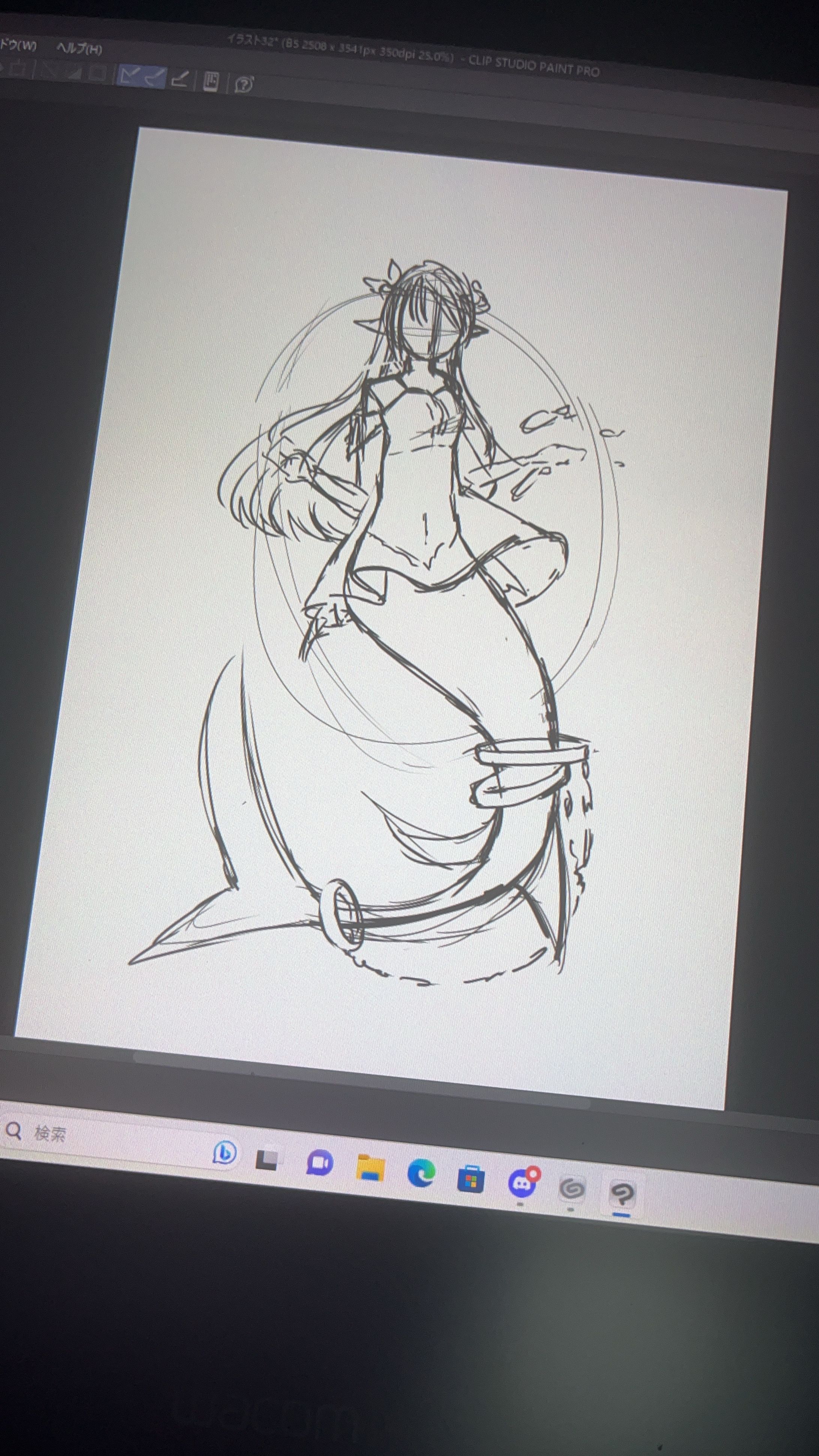
Task: Open File Explorer from the taskbar
Action: pyautogui.click(x=370, y=1168)
